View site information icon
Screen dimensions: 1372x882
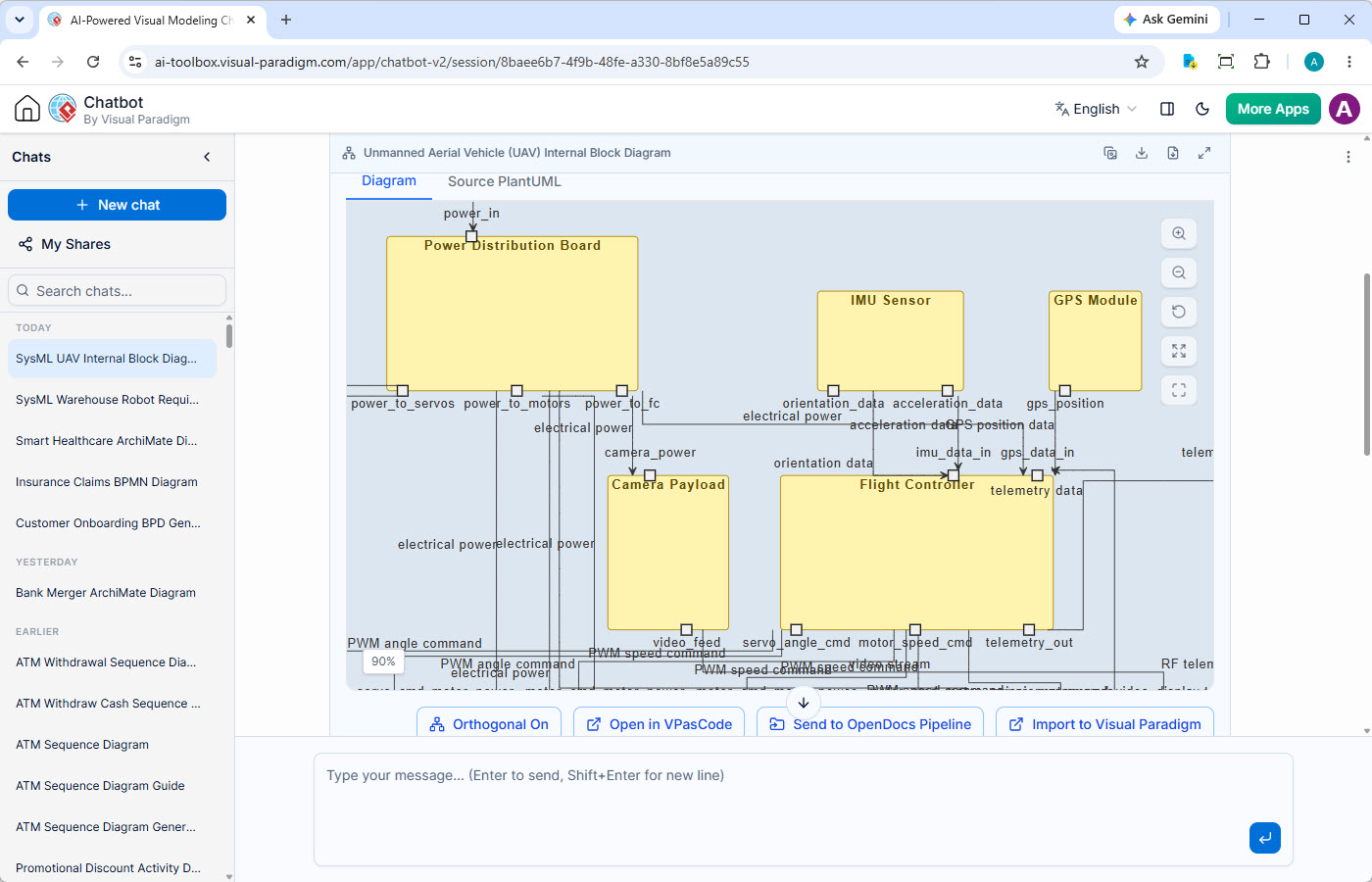coord(136,62)
